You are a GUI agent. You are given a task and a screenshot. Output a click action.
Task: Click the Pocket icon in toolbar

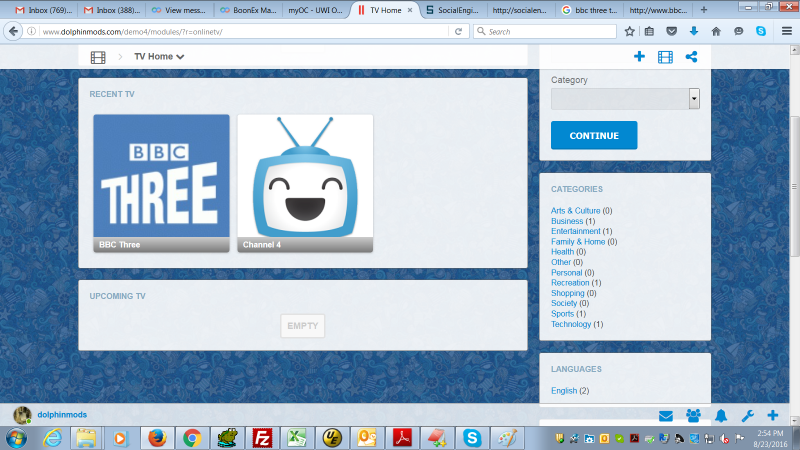click(x=671, y=32)
